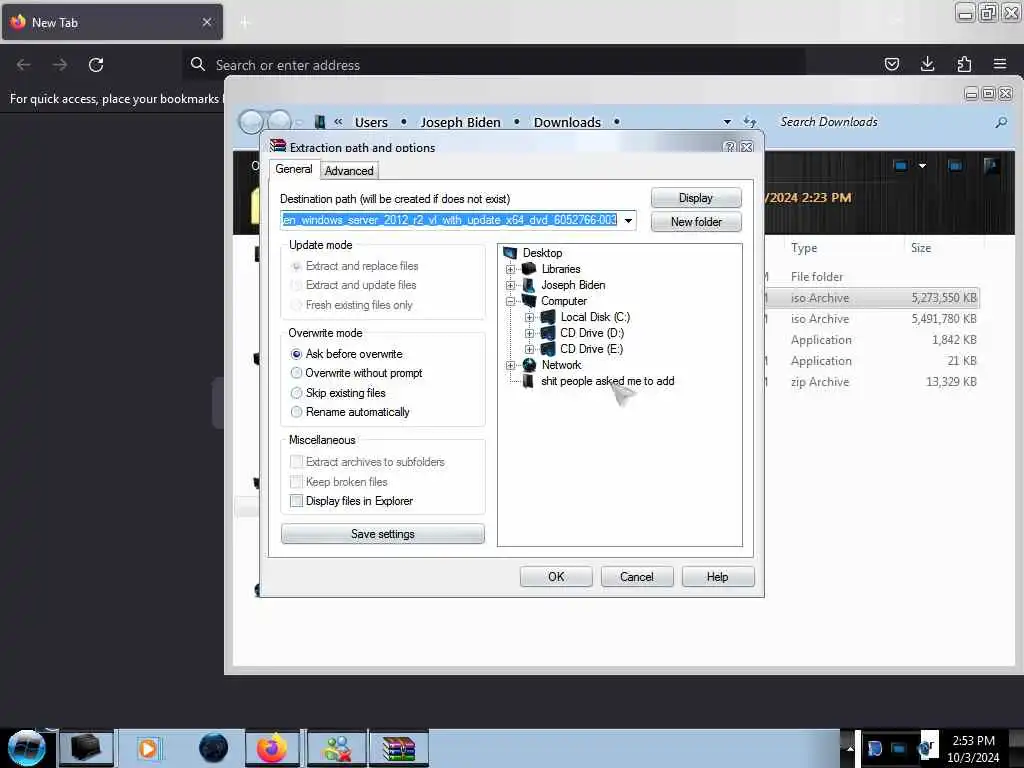Cancel the extraction dialog
Image resolution: width=1024 pixels, height=768 pixels.
pyautogui.click(x=637, y=577)
